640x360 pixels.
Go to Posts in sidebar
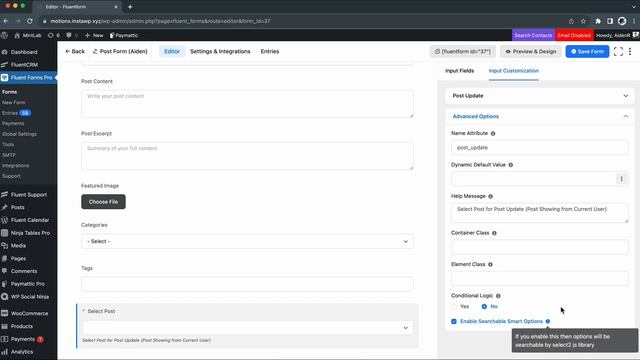point(18,207)
